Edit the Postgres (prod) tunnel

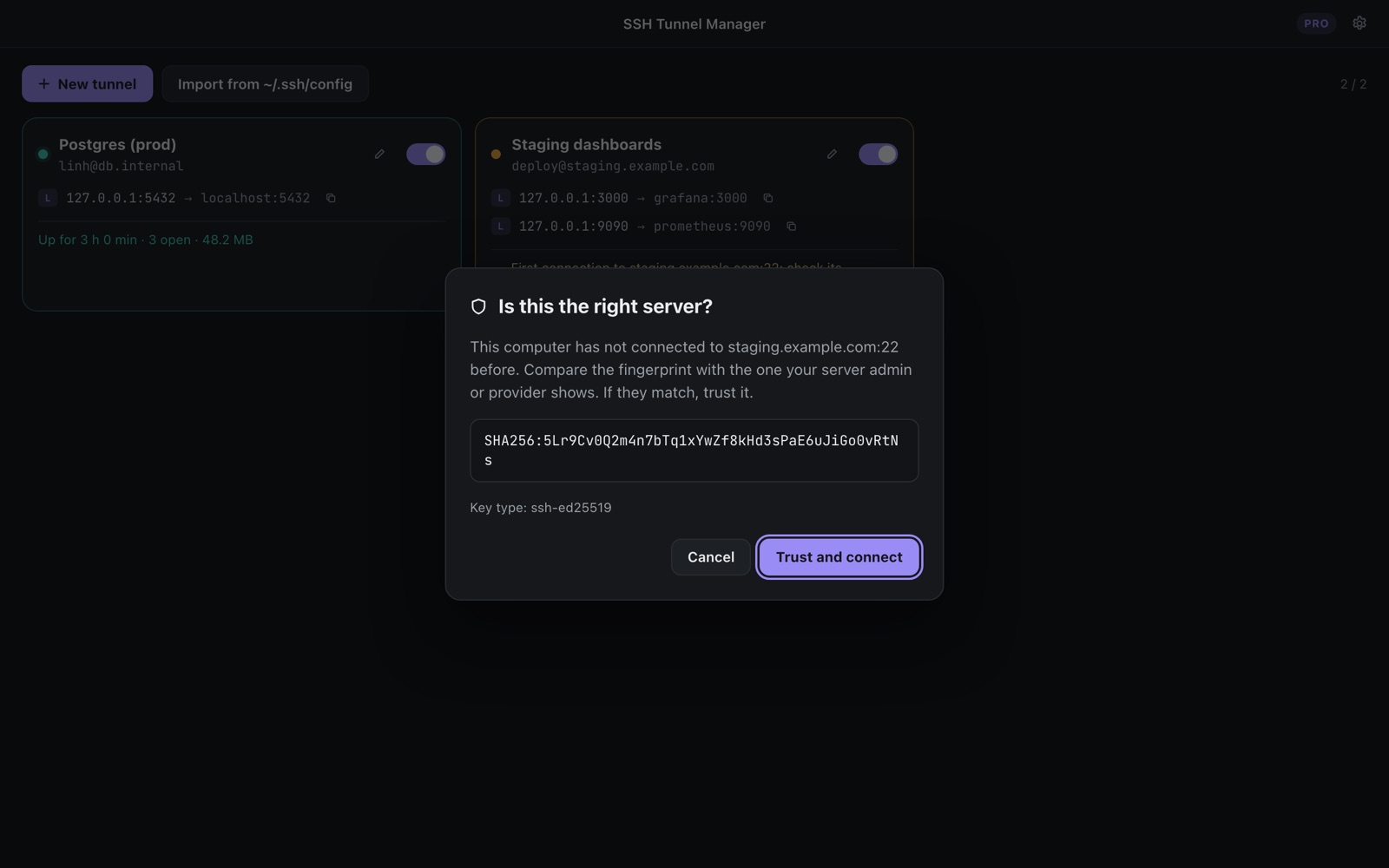click(379, 155)
